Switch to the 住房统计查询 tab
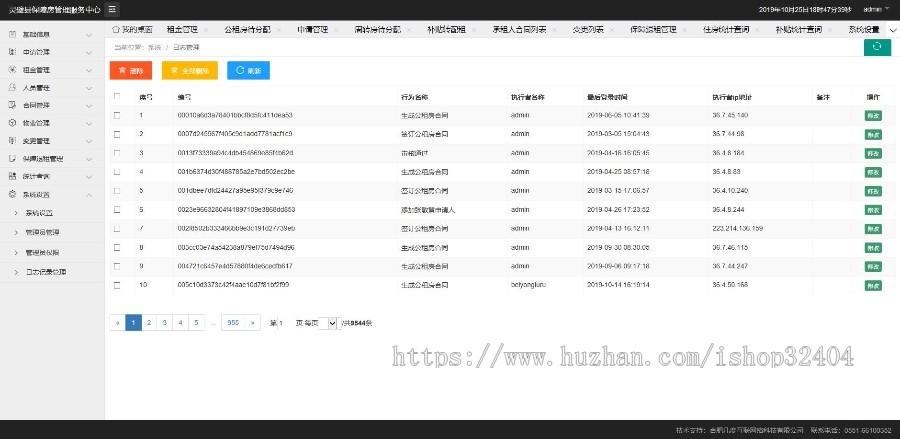Screen dimensions: 900x439 tap(726, 30)
